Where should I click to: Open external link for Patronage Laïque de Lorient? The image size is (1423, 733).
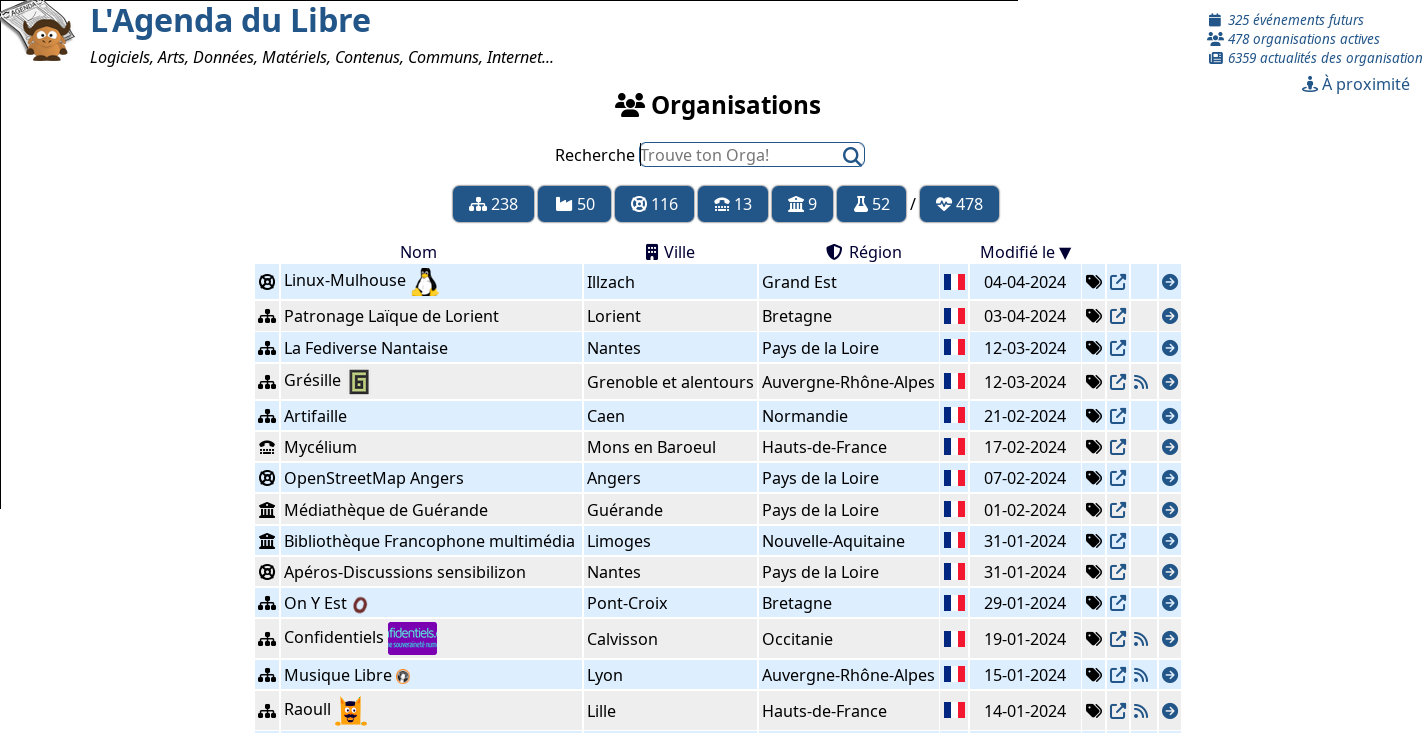(x=1118, y=316)
